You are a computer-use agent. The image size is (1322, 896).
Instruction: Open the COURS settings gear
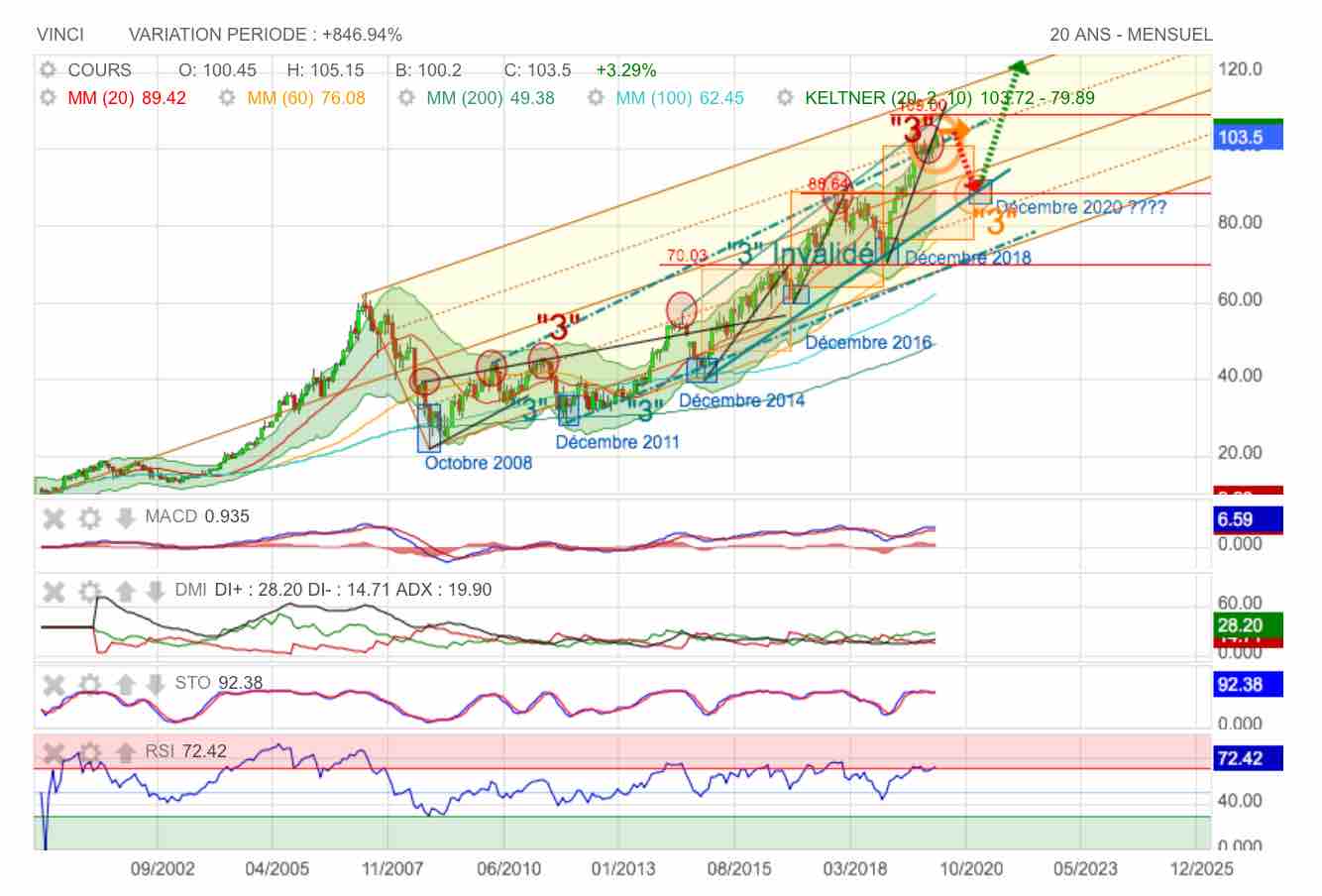(x=48, y=70)
